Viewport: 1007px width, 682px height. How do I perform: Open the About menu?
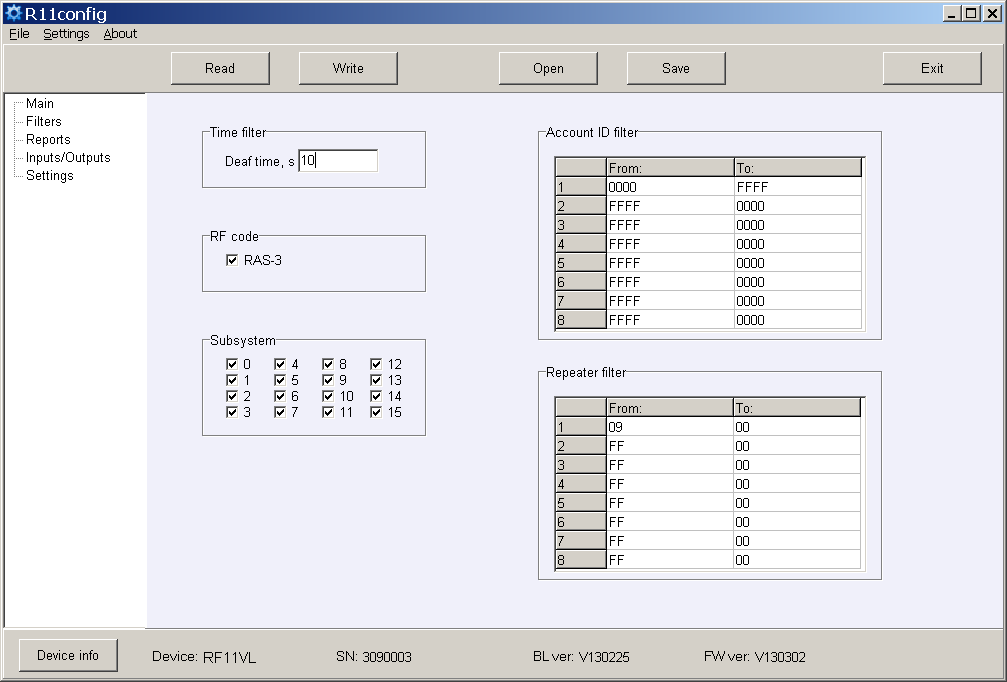tap(120, 33)
